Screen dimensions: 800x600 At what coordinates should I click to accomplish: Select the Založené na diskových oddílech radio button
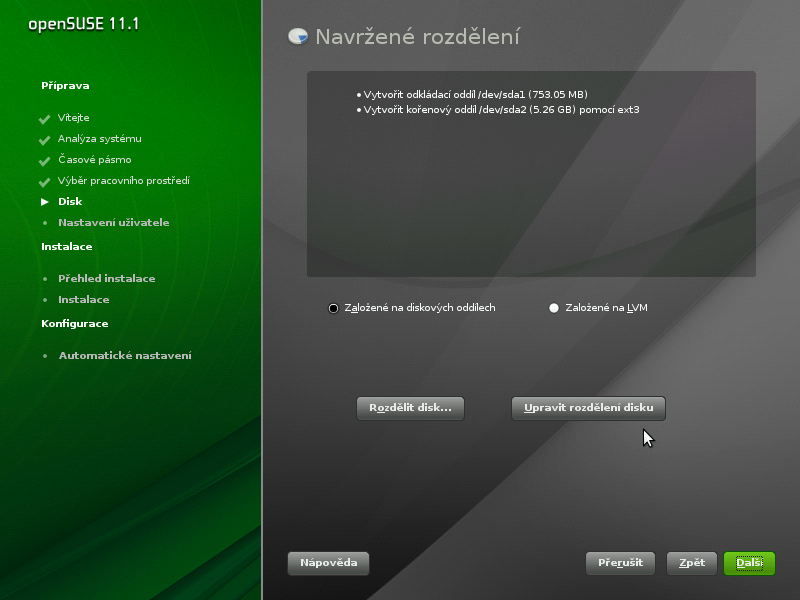[x=333, y=308]
